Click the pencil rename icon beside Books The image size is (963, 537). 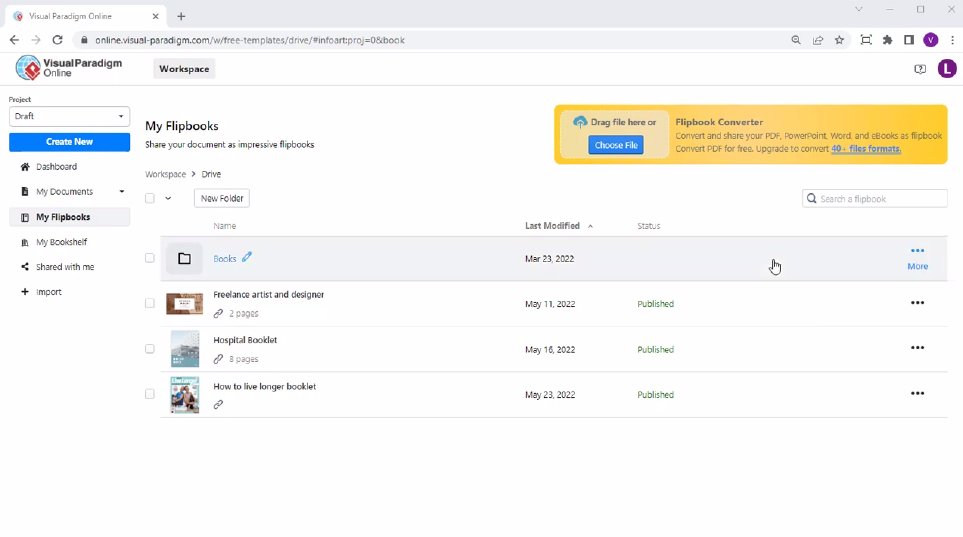247,257
